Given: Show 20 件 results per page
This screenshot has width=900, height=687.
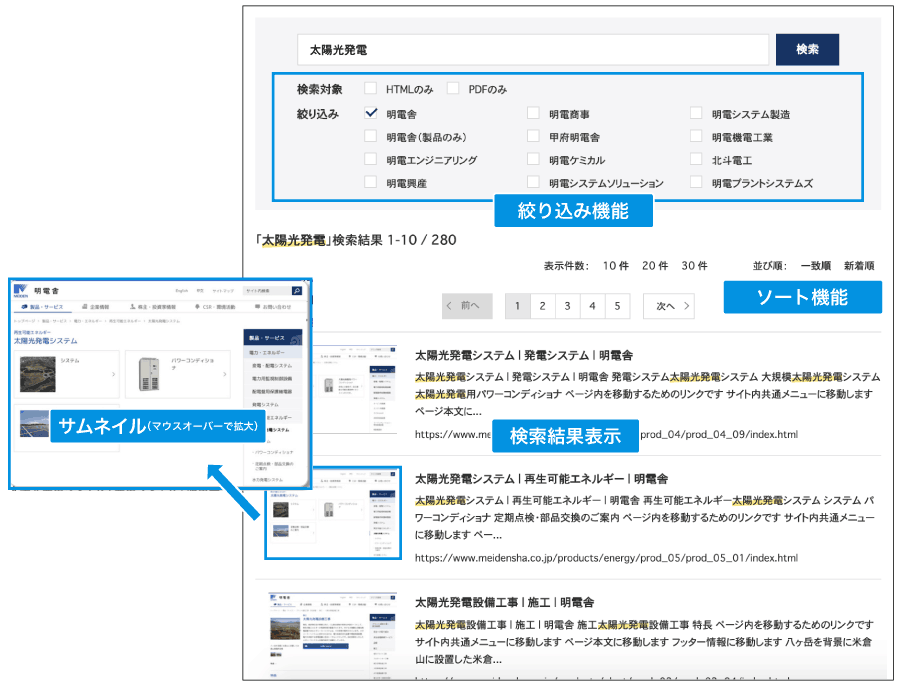Looking at the screenshot, I should 655,266.
